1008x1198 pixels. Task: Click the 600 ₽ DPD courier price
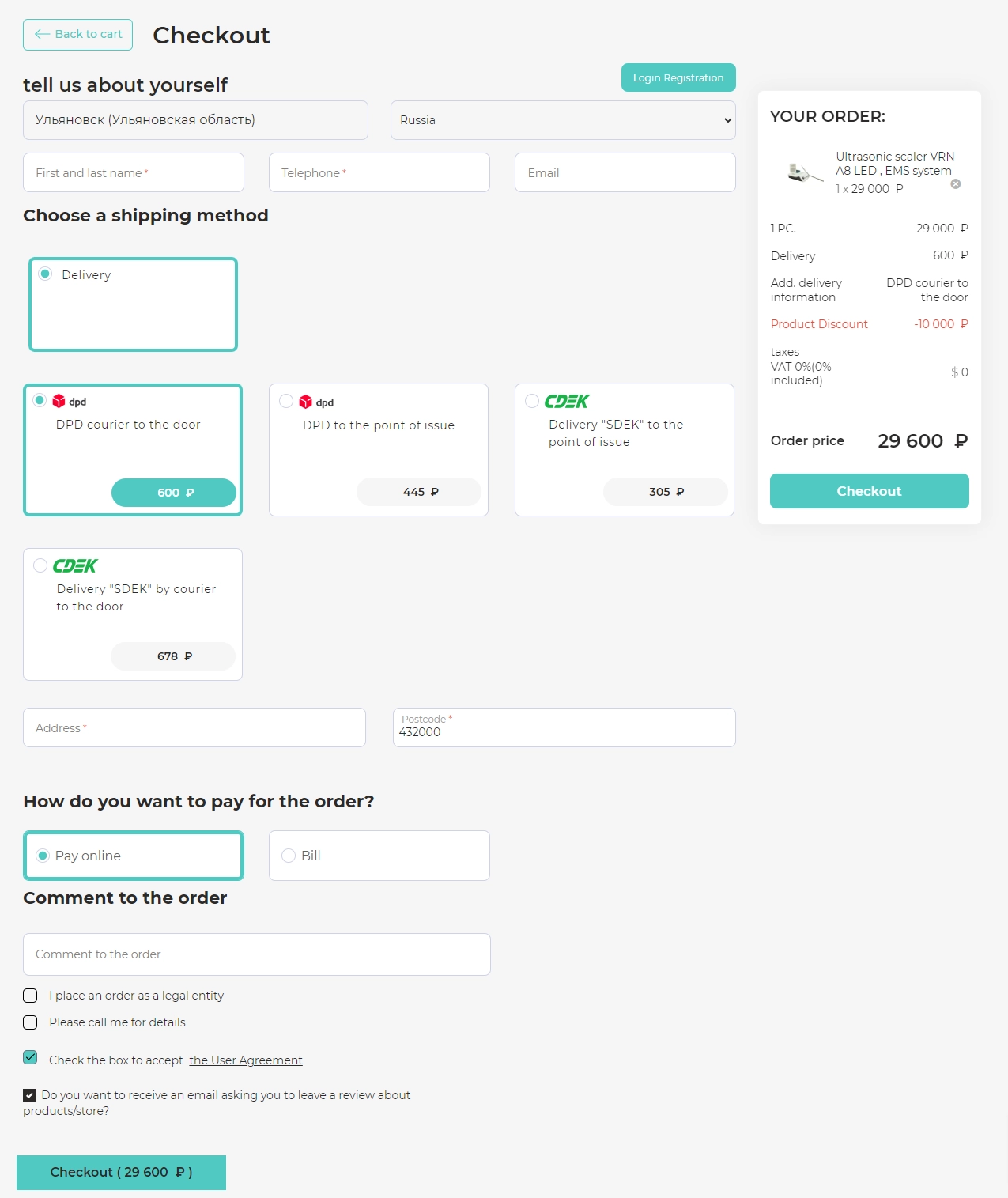[174, 493]
